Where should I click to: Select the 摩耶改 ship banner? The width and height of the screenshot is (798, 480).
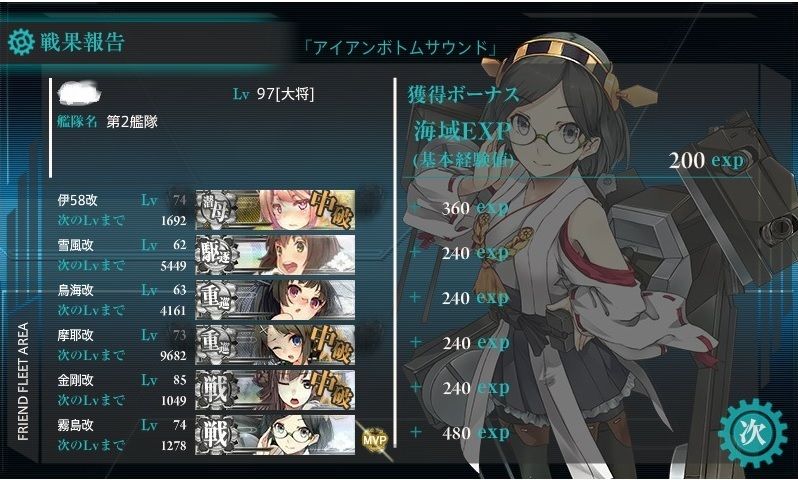click(275, 345)
